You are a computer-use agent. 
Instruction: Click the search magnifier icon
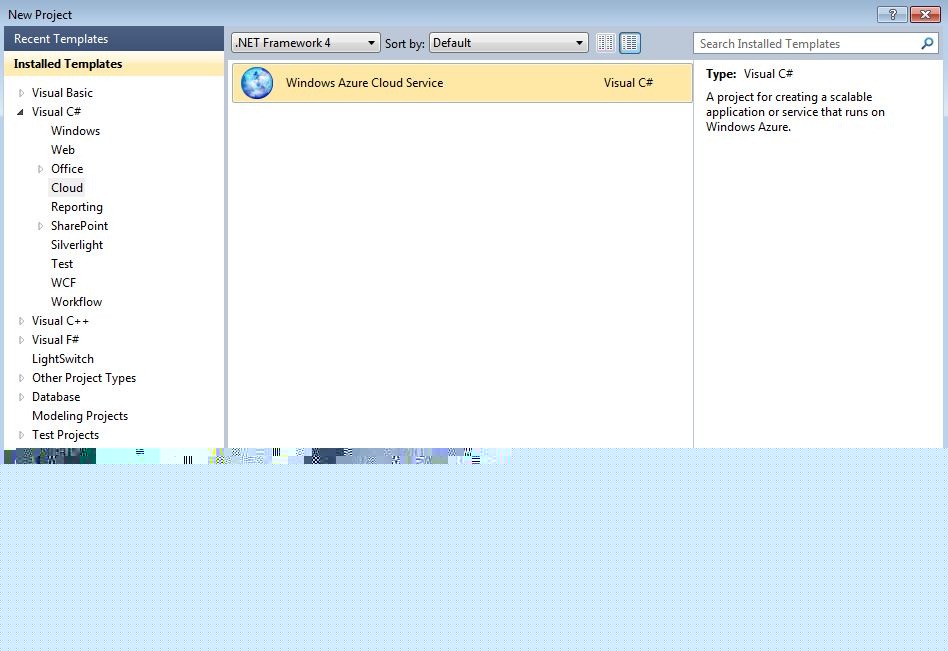coord(927,44)
